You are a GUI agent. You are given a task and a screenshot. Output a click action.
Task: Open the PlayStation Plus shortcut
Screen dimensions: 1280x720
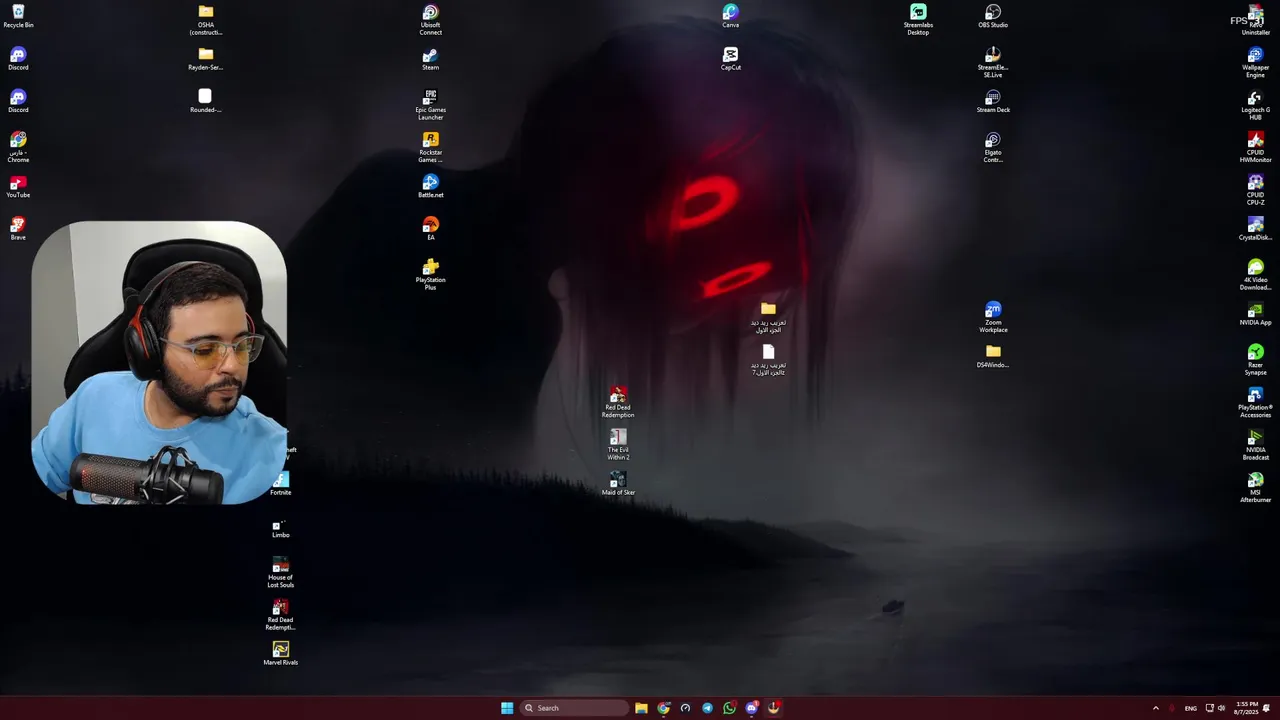[430, 274]
